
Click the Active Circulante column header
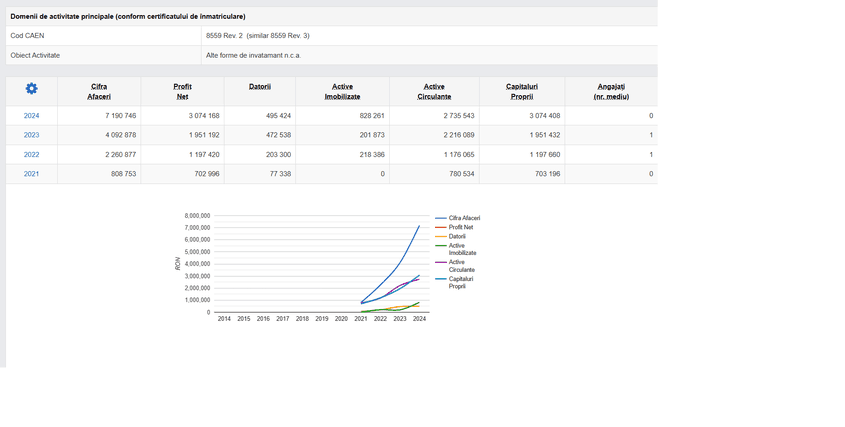(434, 91)
